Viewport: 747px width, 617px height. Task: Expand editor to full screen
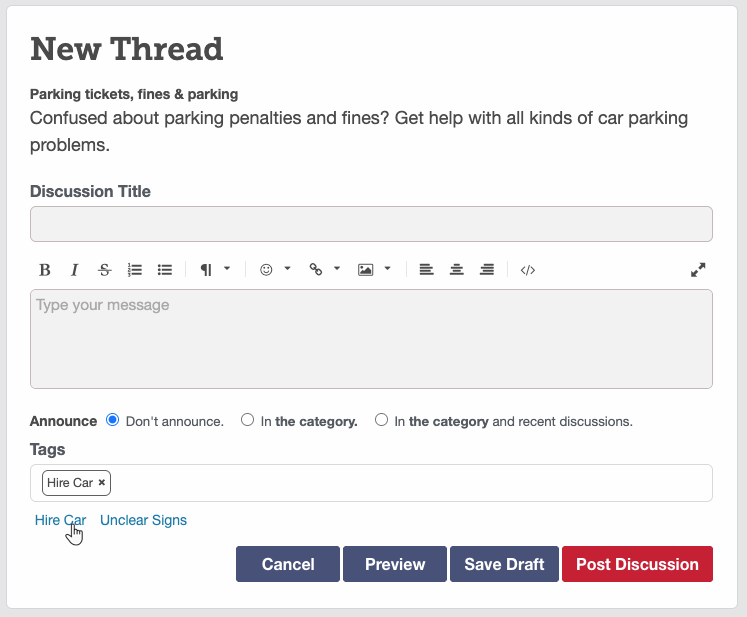(x=698, y=270)
